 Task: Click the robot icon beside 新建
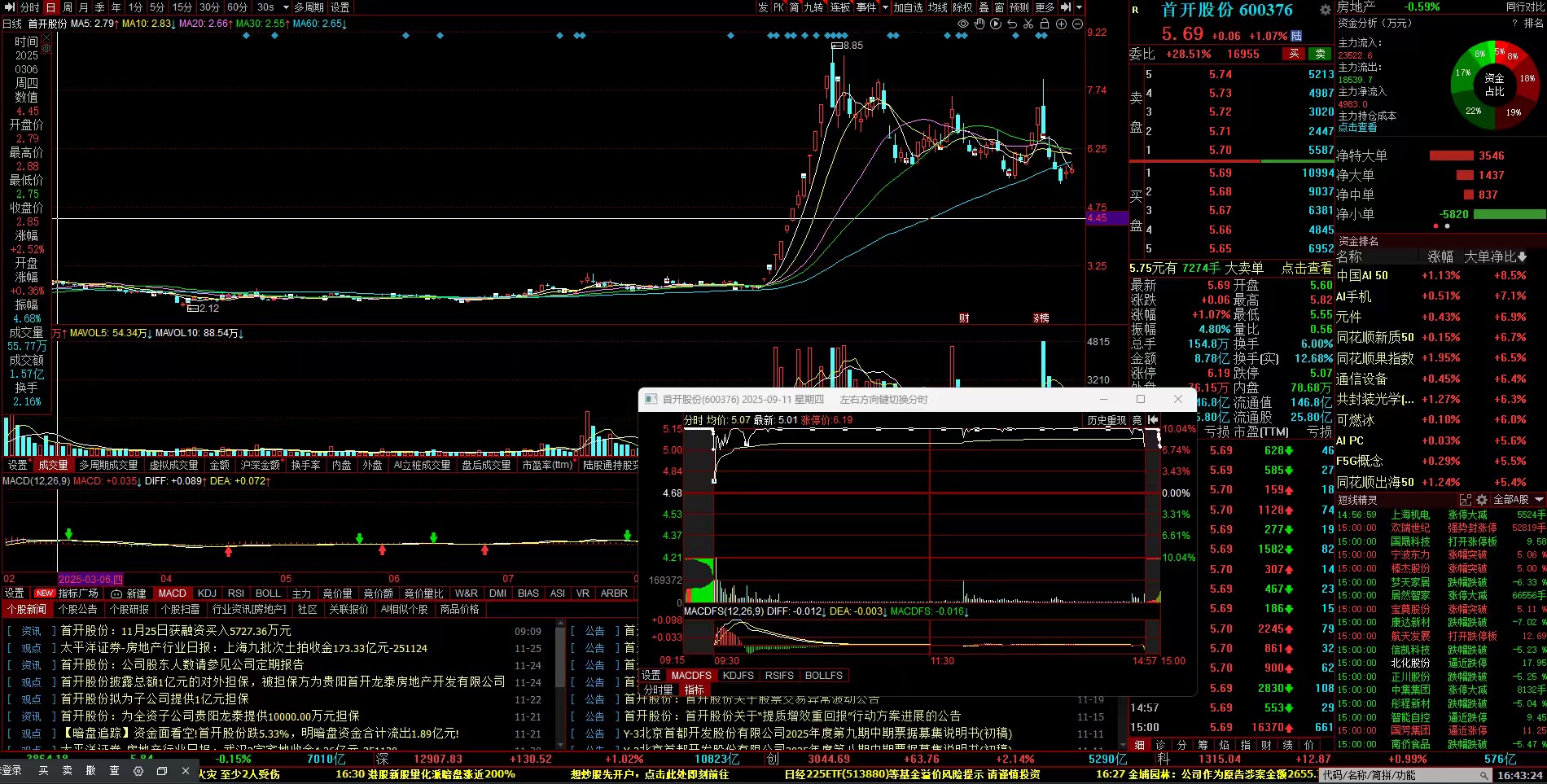116,593
